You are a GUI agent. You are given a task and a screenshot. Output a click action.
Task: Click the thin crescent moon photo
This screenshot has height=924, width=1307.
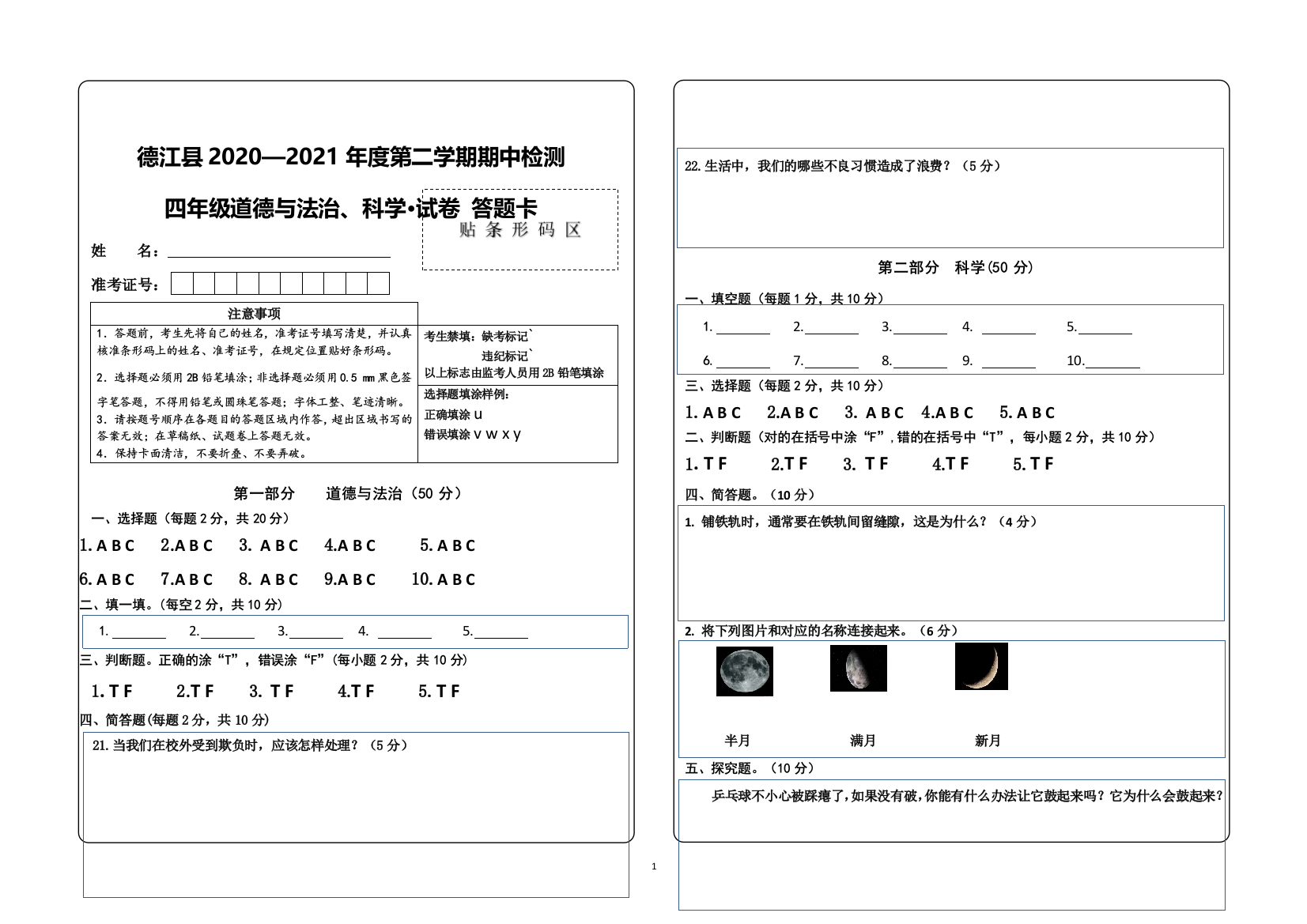tap(981, 666)
